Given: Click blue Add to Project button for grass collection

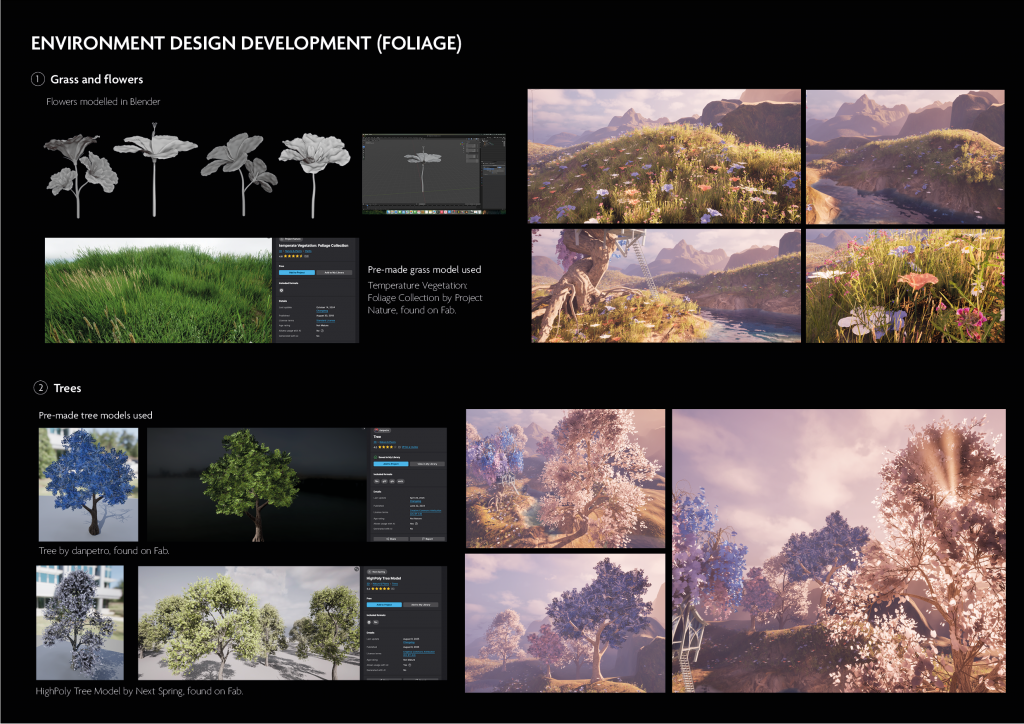Looking at the screenshot, I should (296, 271).
